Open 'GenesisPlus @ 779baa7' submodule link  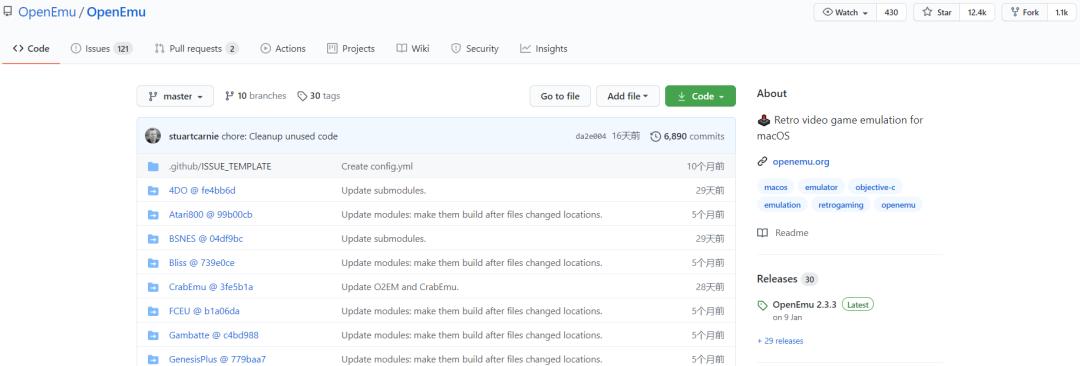(x=217, y=359)
